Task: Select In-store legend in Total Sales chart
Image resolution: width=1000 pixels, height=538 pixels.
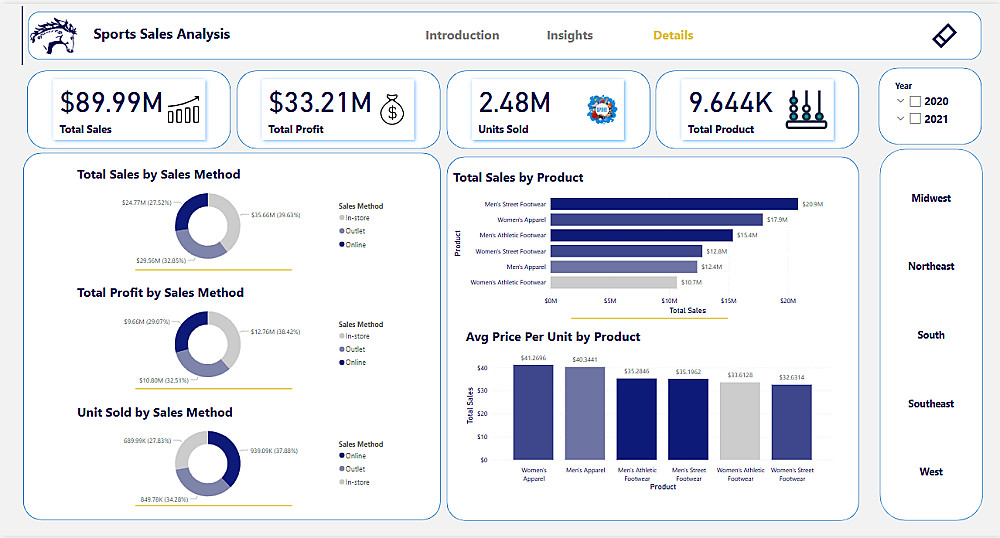Action: pos(355,218)
